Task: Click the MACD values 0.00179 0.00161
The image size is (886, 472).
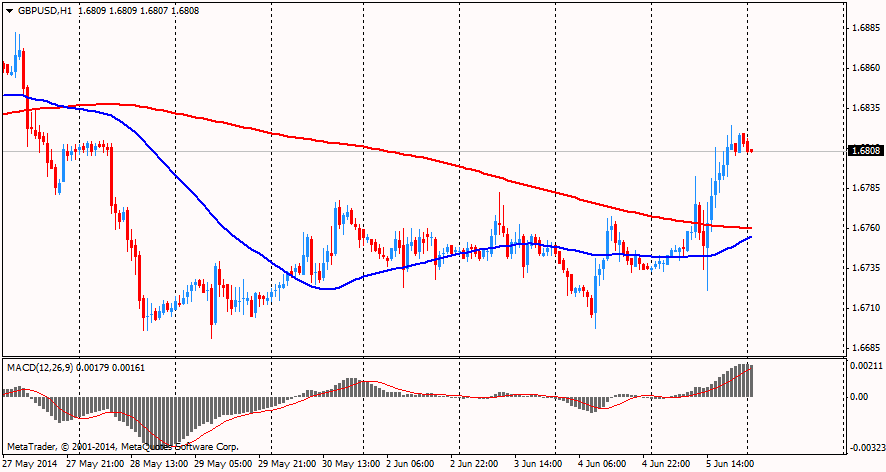Action: pos(110,367)
